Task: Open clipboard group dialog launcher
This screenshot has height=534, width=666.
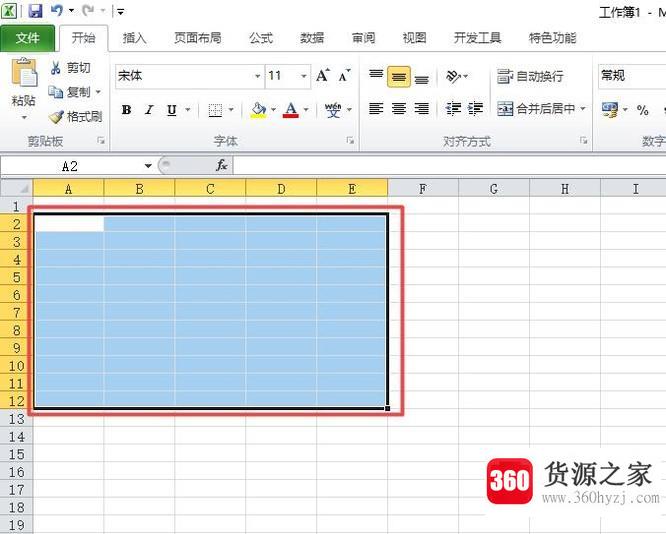Action: click(101, 140)
